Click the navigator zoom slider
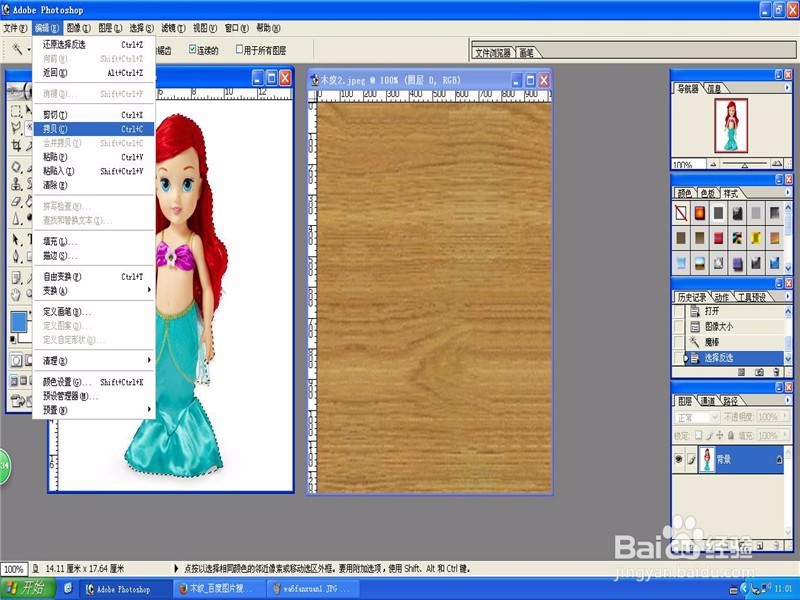The height and width of the screenshot is (600, 800). click(744, 164)
